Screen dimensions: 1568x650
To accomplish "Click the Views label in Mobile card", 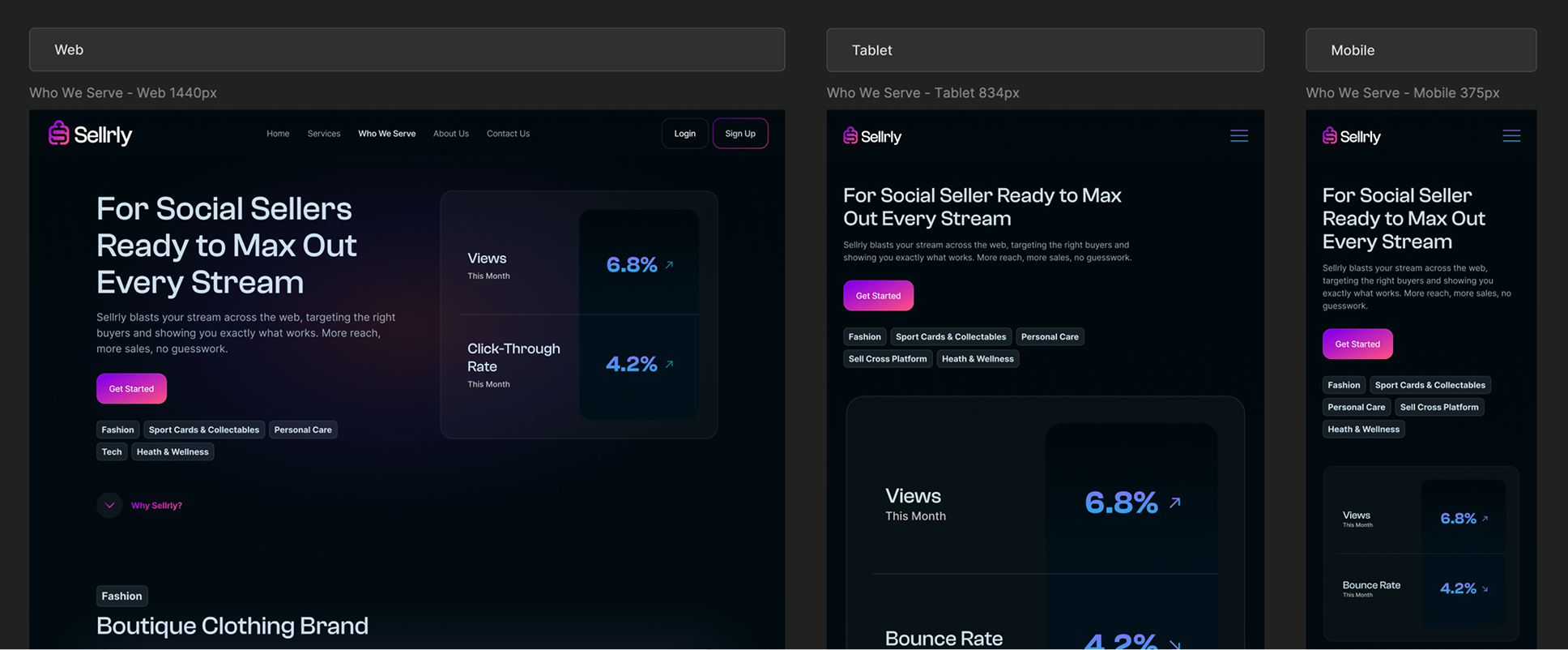I will tap(1357, 515).
